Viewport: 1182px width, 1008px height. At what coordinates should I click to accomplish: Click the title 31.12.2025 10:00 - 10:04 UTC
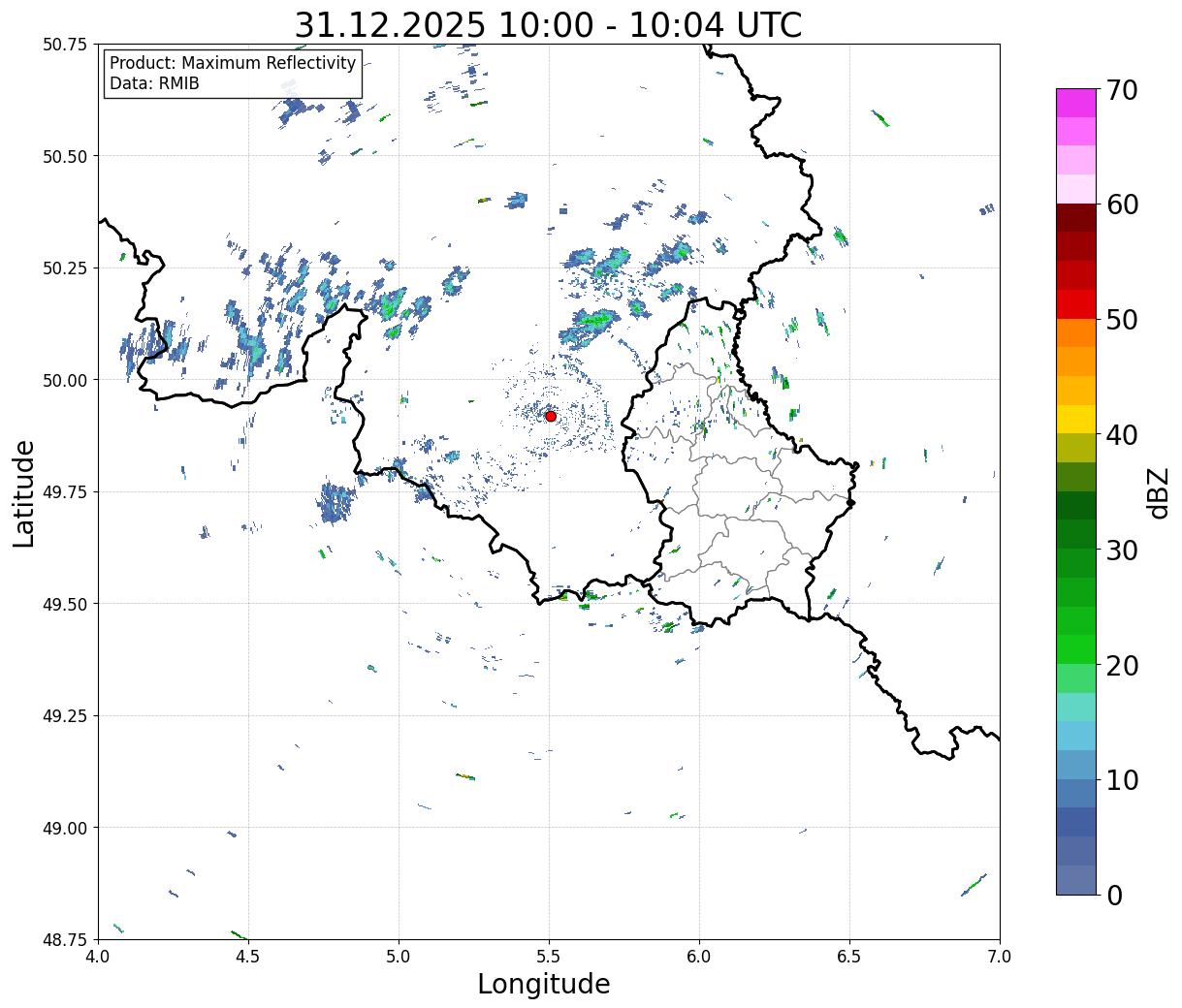pos(548,24)
